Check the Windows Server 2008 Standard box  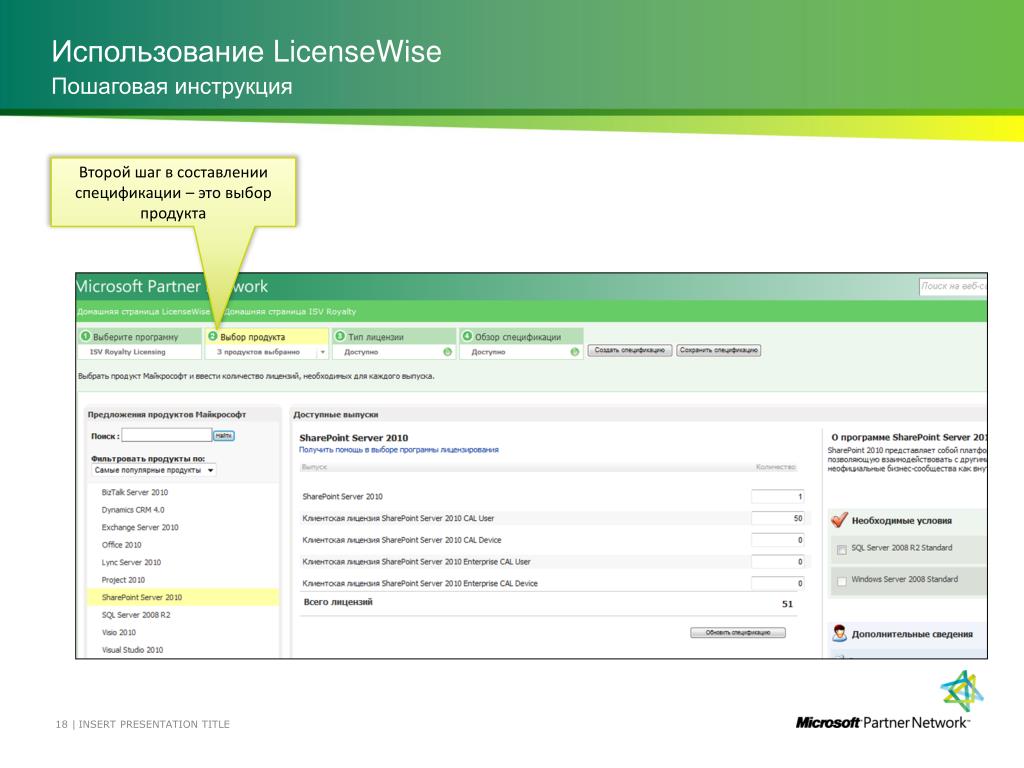pyautogui.click(x=842, y=581)
